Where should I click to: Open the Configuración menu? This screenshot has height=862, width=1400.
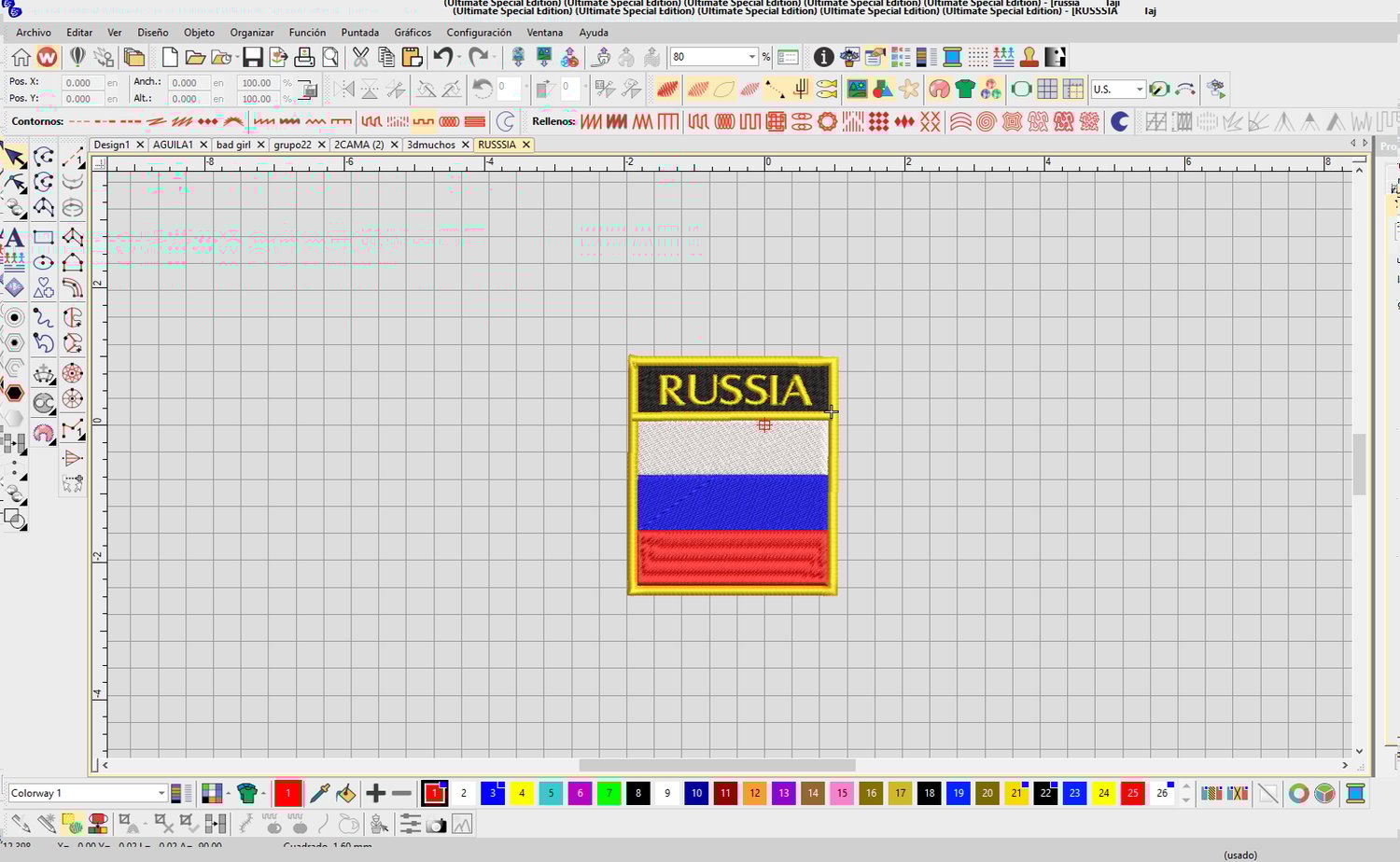point(479,33)
